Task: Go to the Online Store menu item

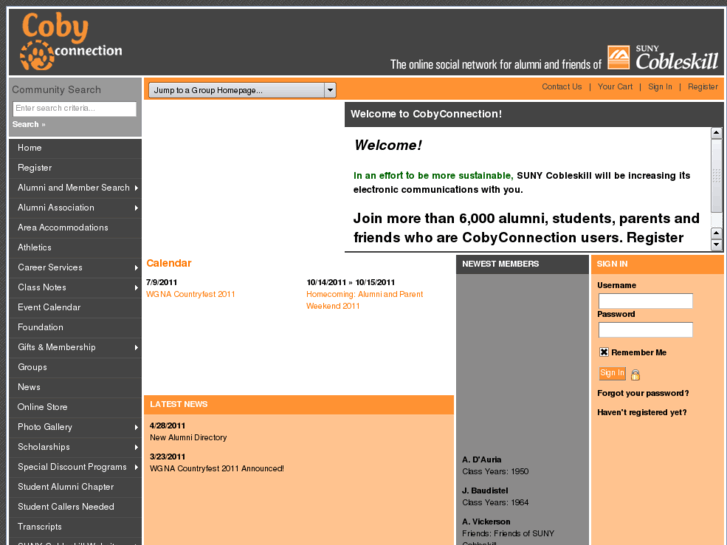Action: coord(75,407)
